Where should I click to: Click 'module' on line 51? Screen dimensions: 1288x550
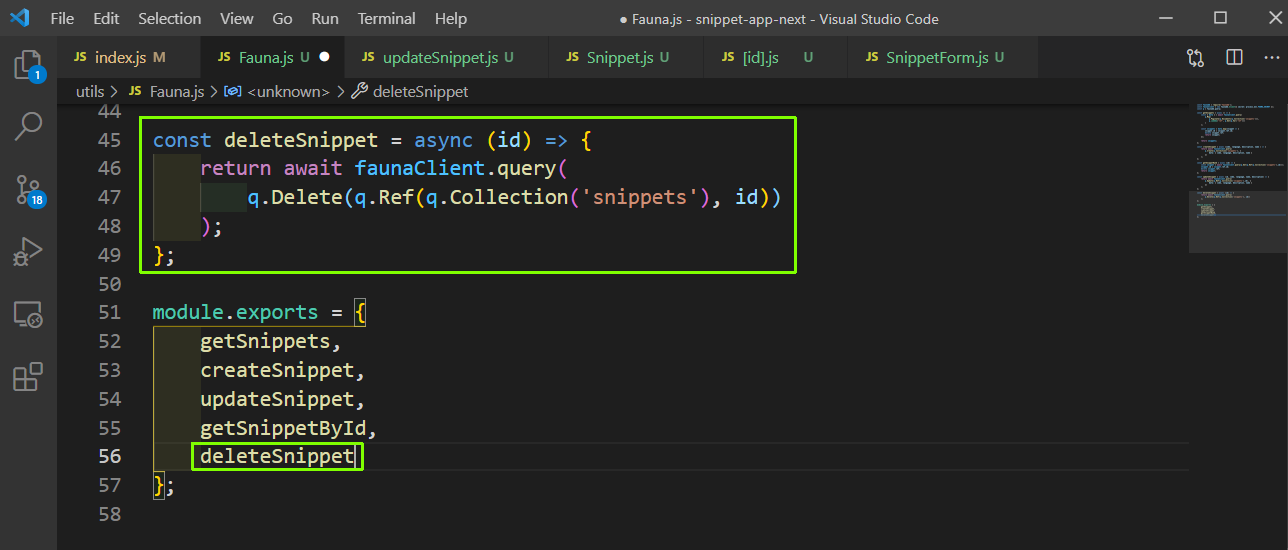[188, 313]
